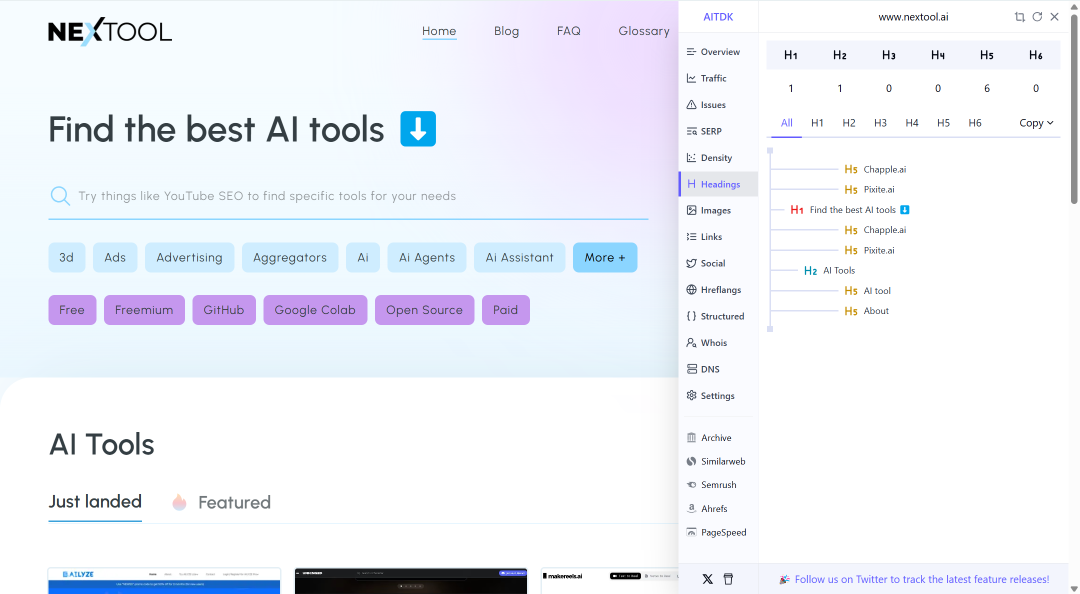Click Follow us on Twitter link
The image size is (1080, 594).
tap(922, 580)
